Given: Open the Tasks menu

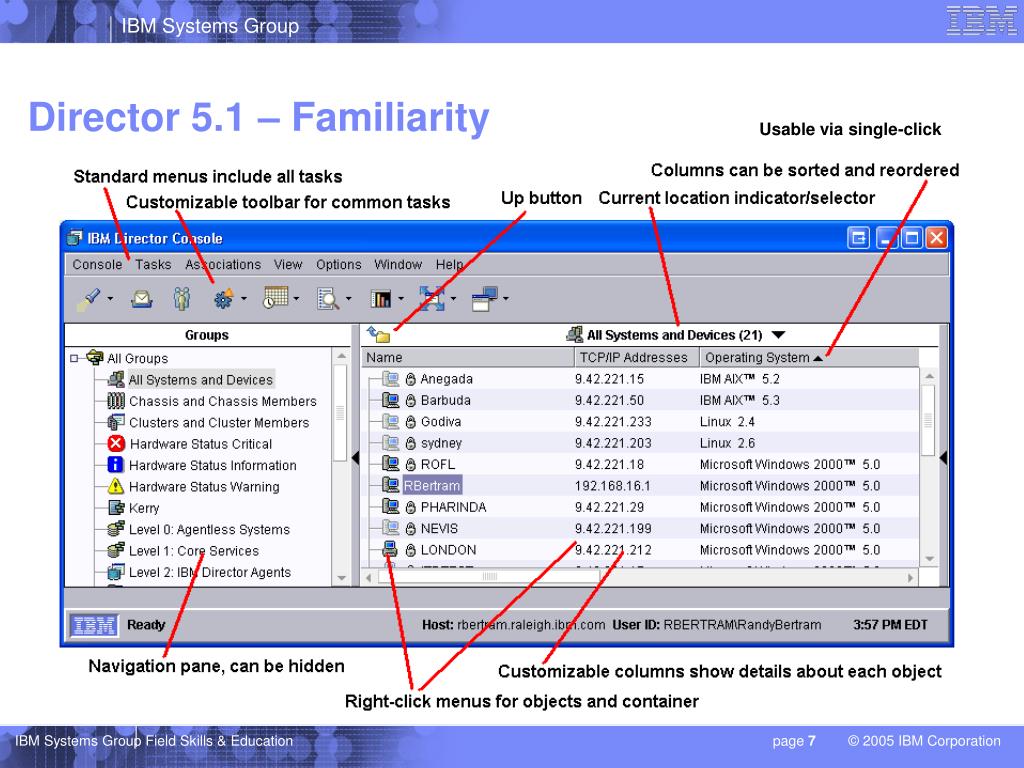Looking at the screenshot, I should tap(153, 264).
